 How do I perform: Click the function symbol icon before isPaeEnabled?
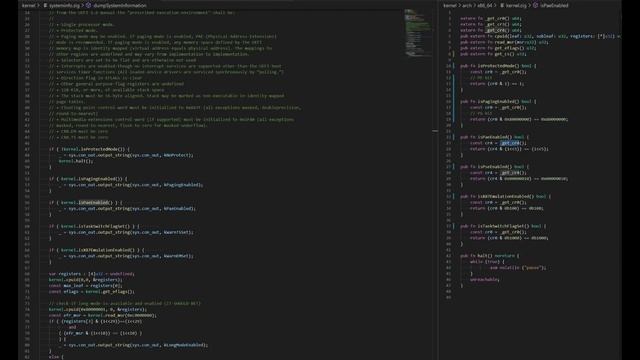pyautogui.click(x=536, y=5)
